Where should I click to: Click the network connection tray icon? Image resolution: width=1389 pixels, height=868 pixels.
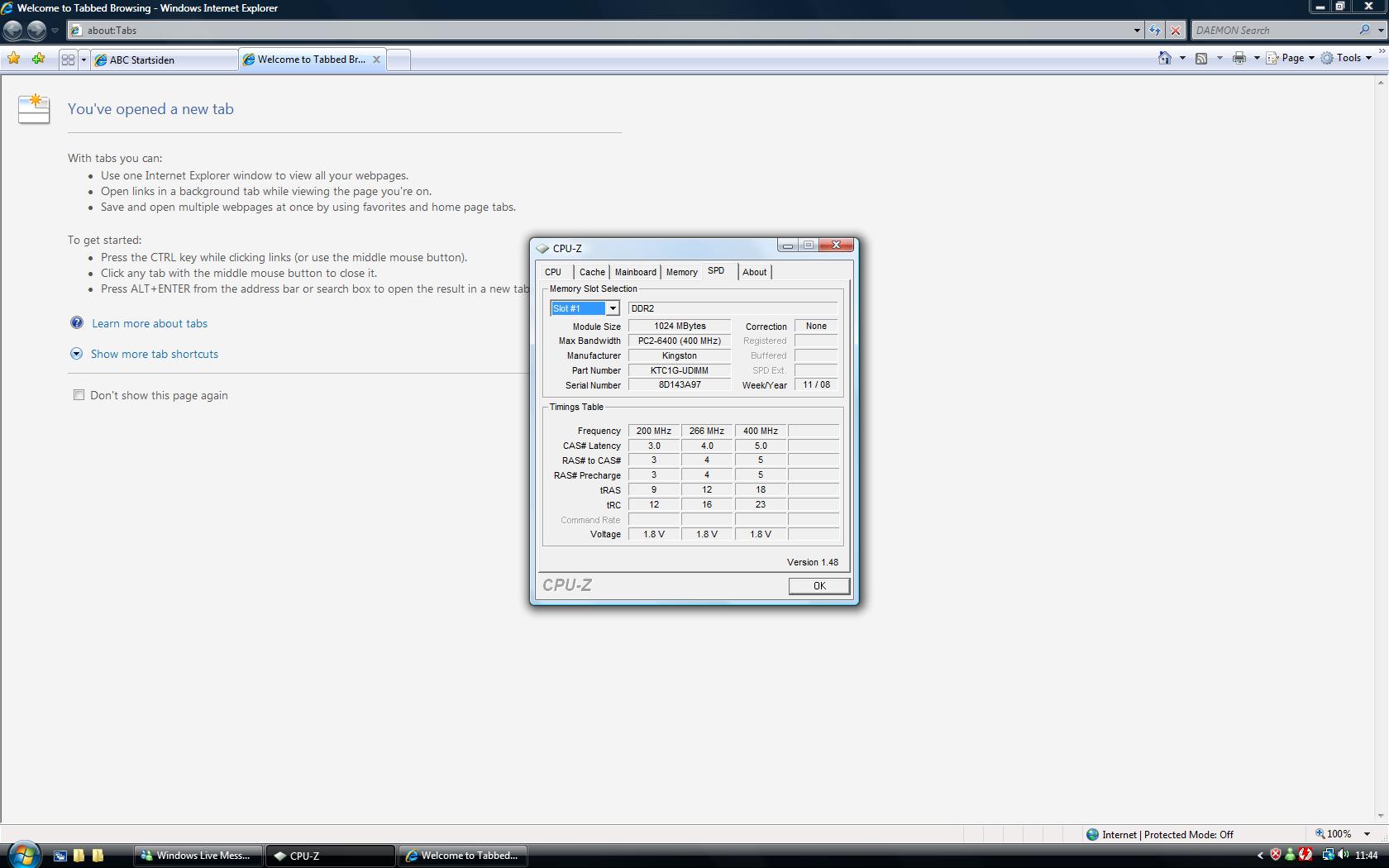tap(1328, 855)
